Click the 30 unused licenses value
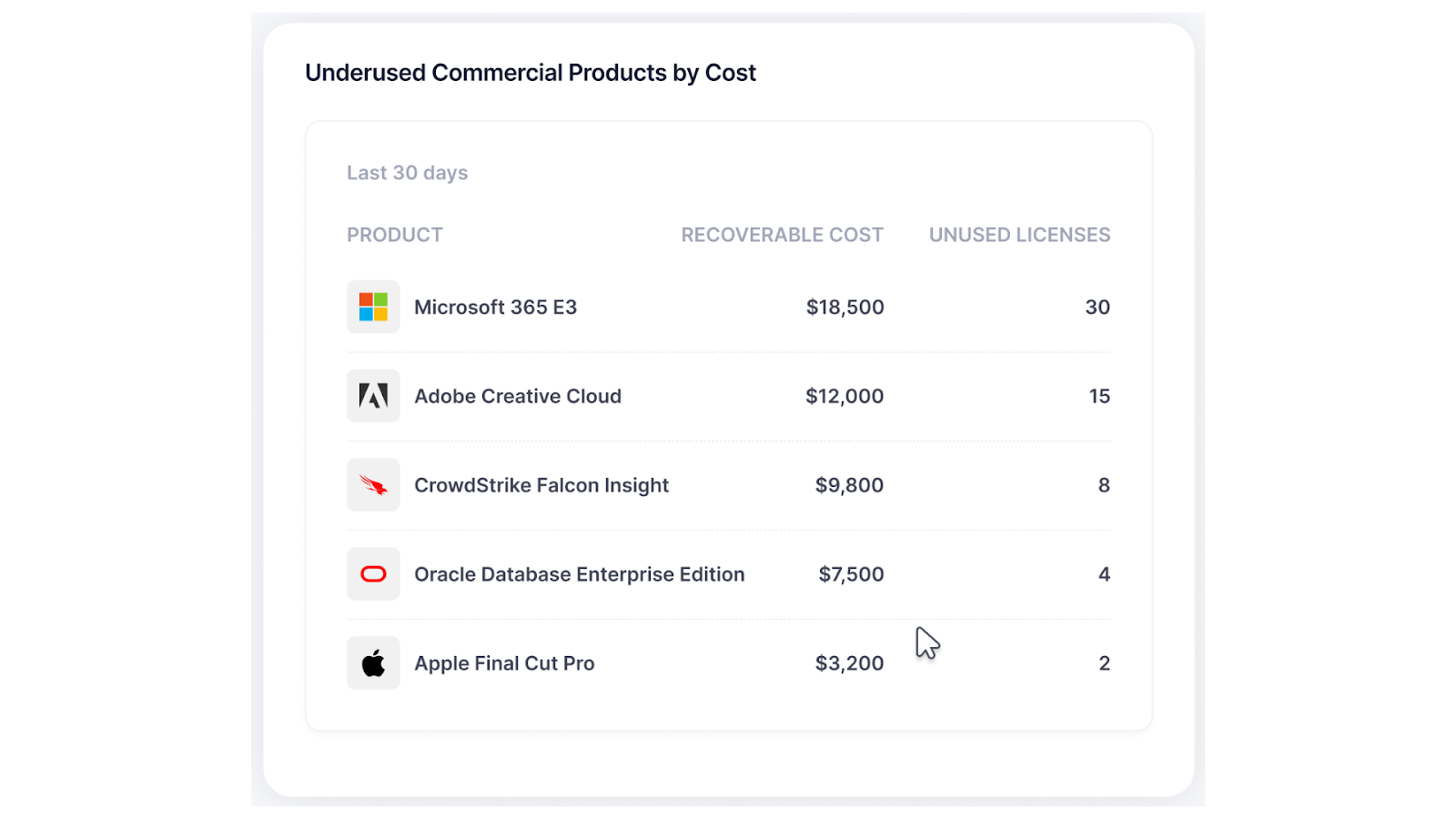1456x819 pixels. [x=1097, y=308]
